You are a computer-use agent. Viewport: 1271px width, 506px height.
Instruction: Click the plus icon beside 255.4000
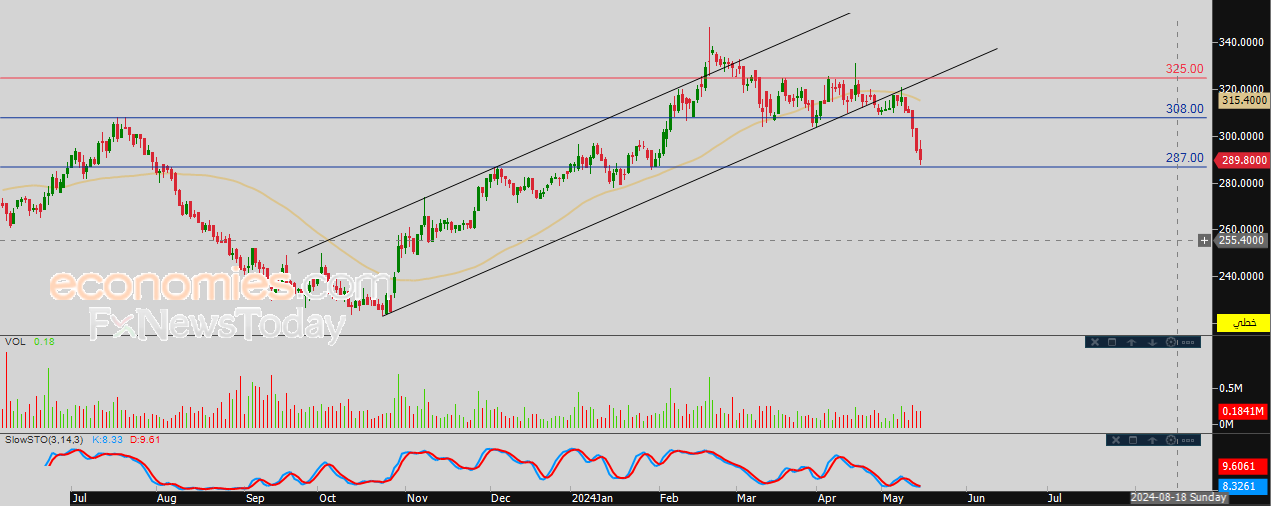1204,240
